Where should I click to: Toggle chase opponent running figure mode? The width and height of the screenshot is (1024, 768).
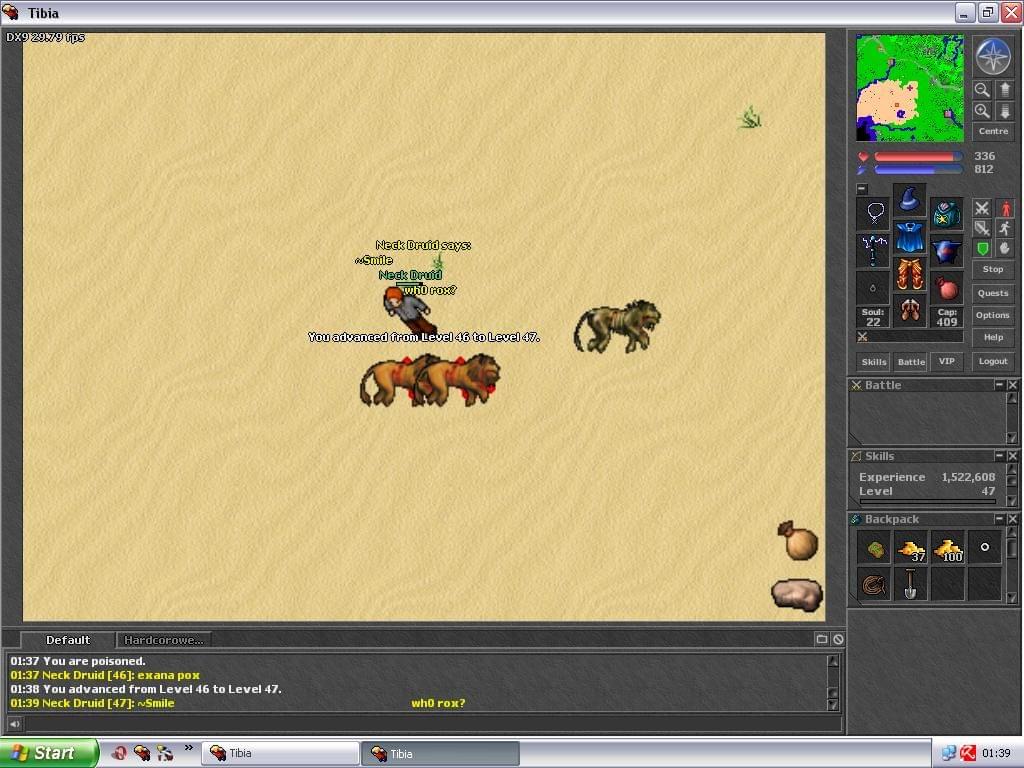[x=1005, y=228]
